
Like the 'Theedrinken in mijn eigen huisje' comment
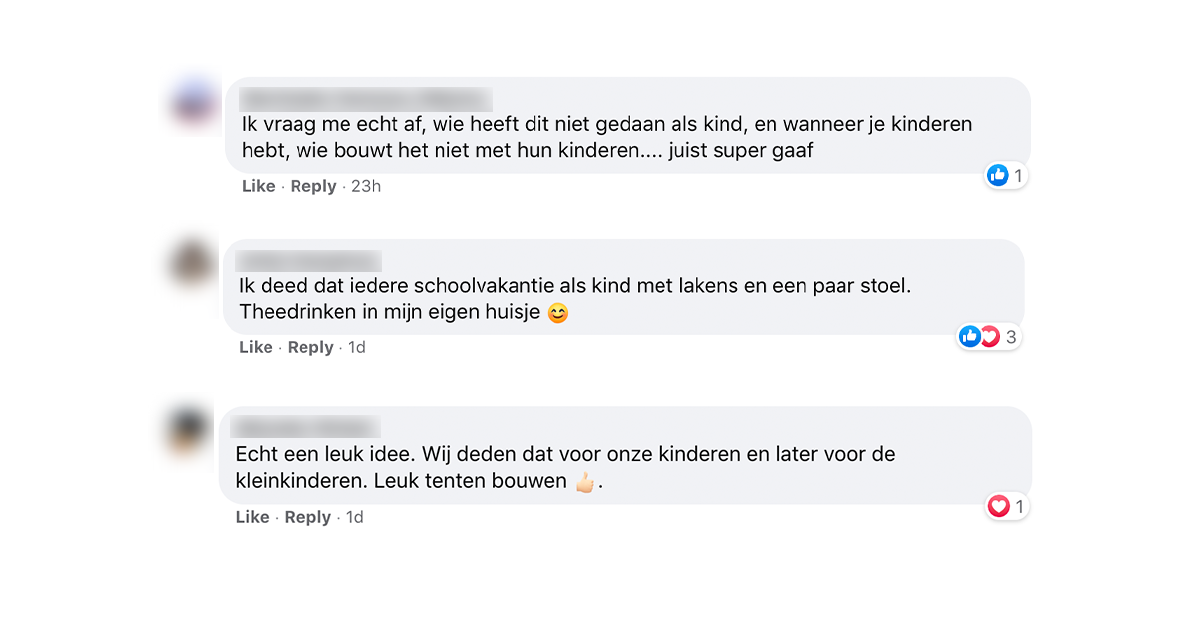click(x=256, y=347)
